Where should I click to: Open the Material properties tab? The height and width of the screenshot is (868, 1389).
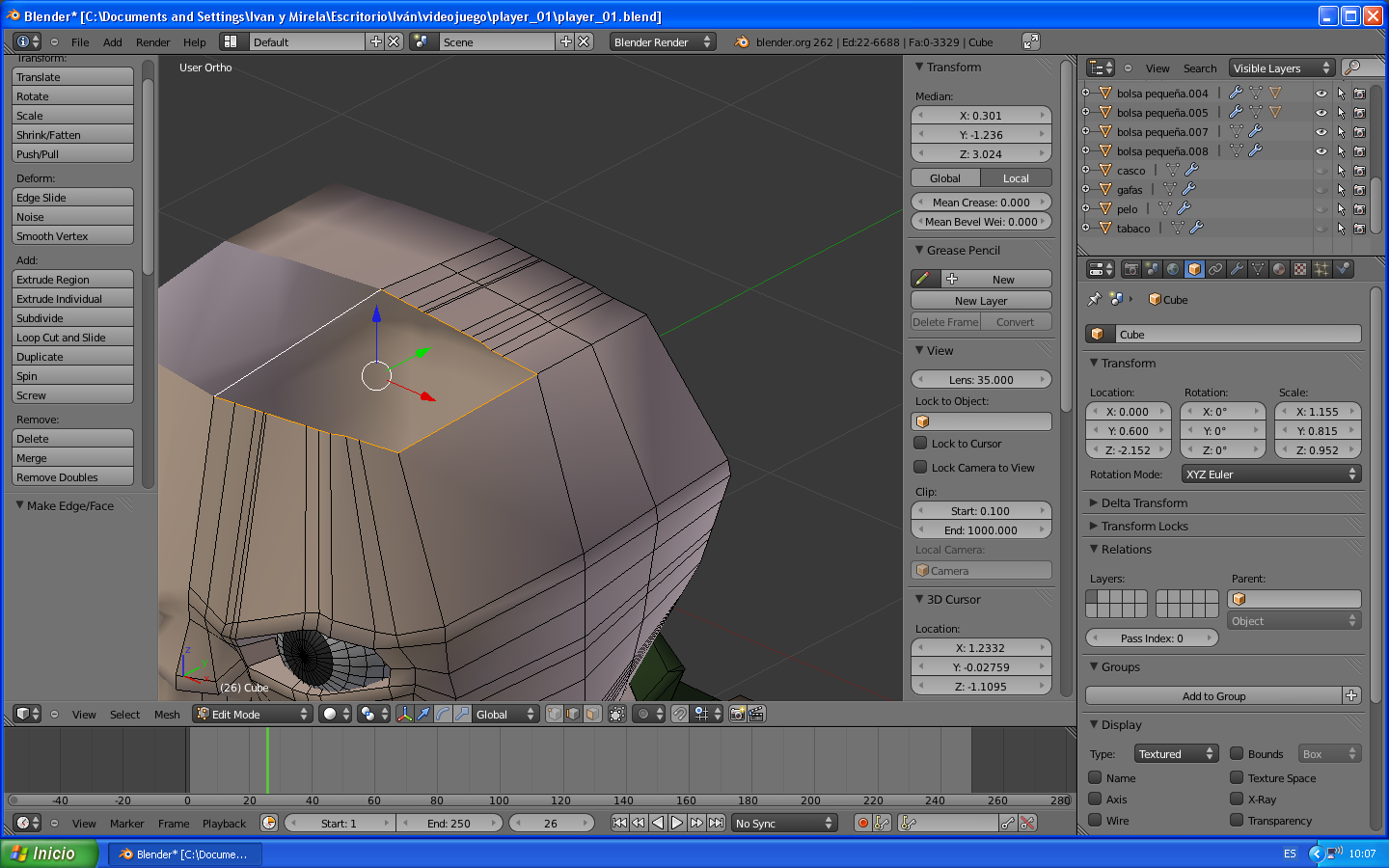pyautogui.click(x=1279, y=270)
